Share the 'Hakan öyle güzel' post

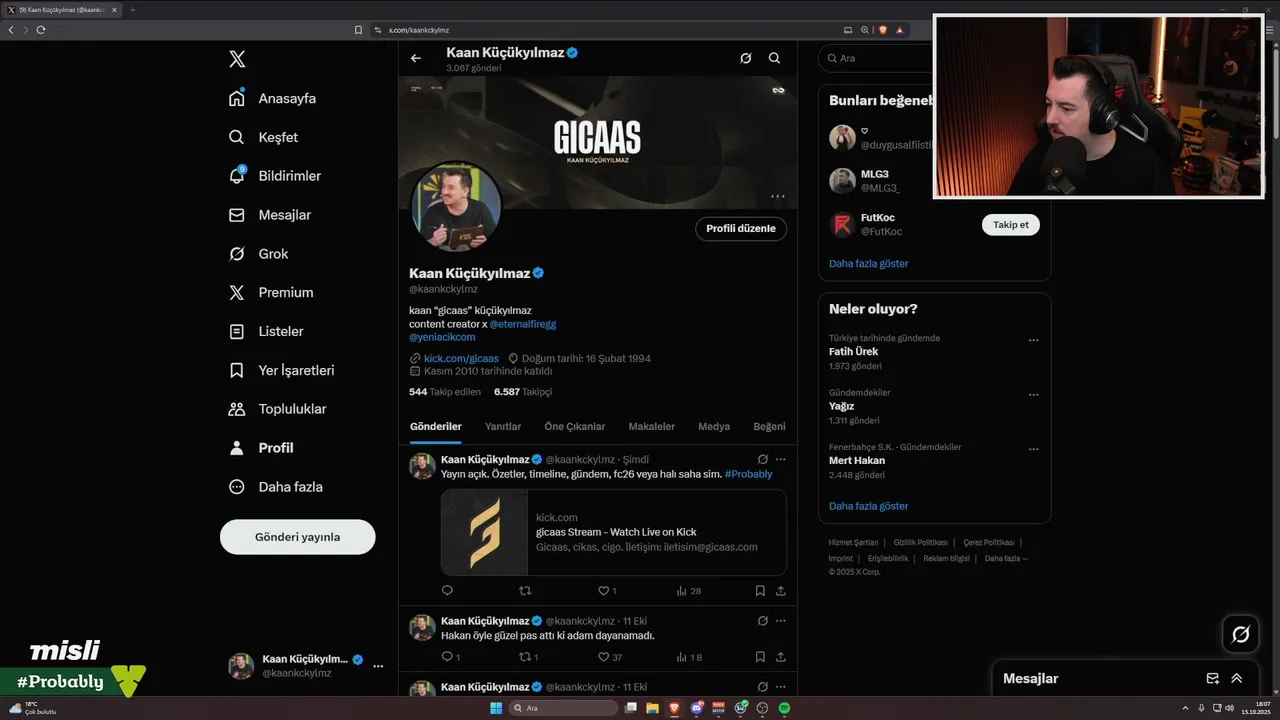[781, 657]
